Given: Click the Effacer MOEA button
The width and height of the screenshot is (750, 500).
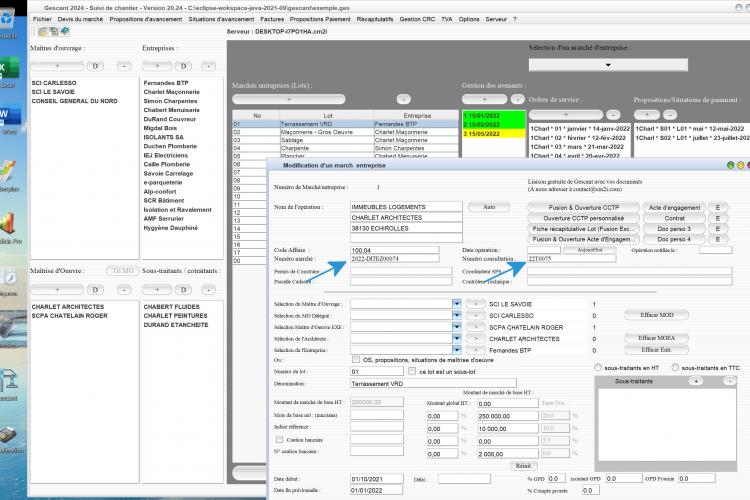Looking at the screenshot, I should (x=657, y=338).
